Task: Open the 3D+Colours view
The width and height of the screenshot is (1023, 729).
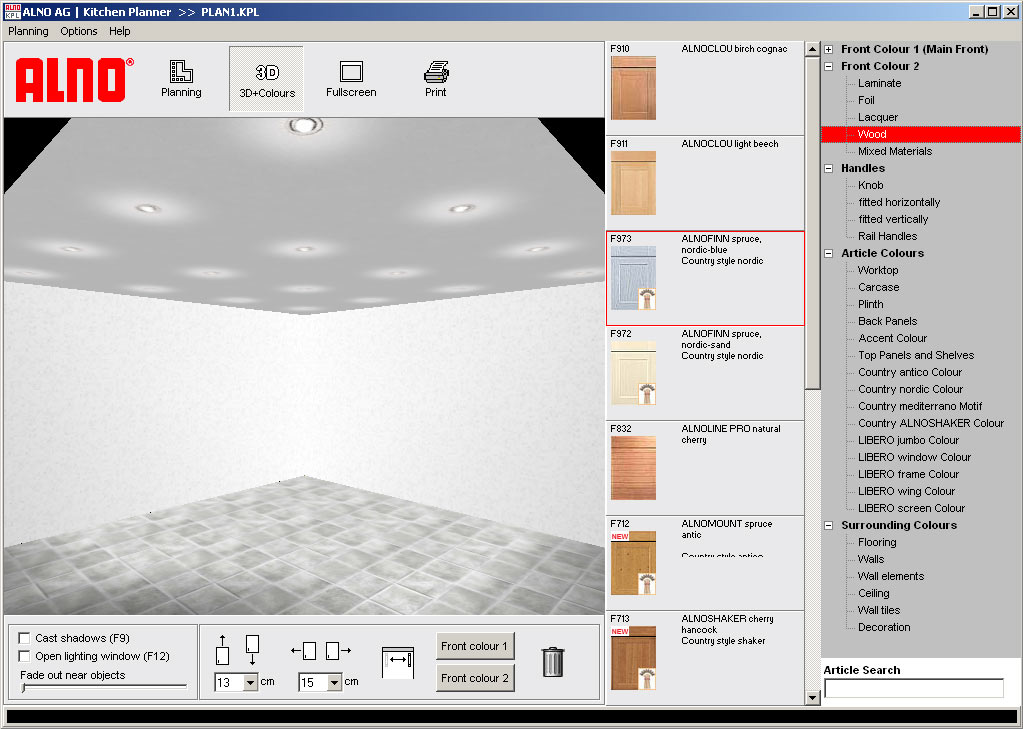Action: click(265, 78)
